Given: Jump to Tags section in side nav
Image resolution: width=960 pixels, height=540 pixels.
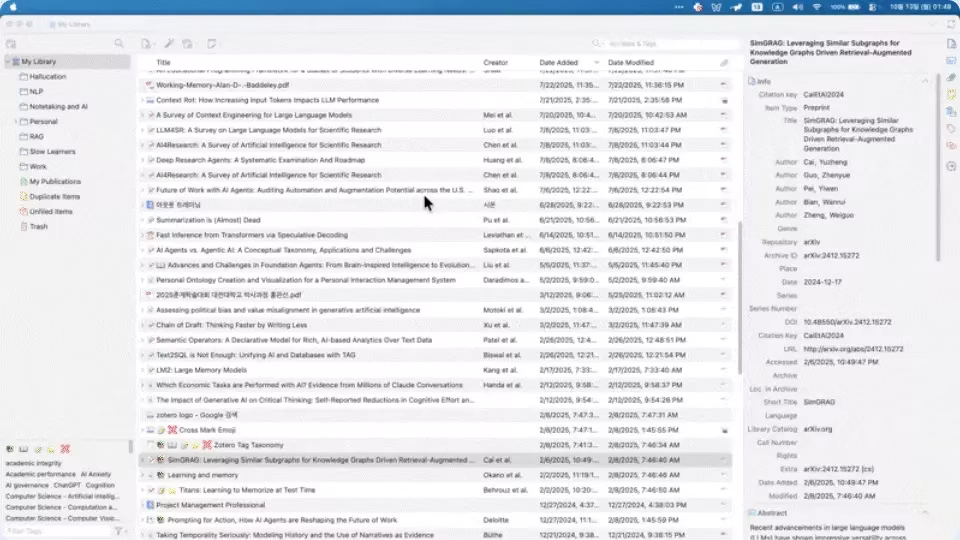Looking at the screenshot, I should click(x=951, y=129).
